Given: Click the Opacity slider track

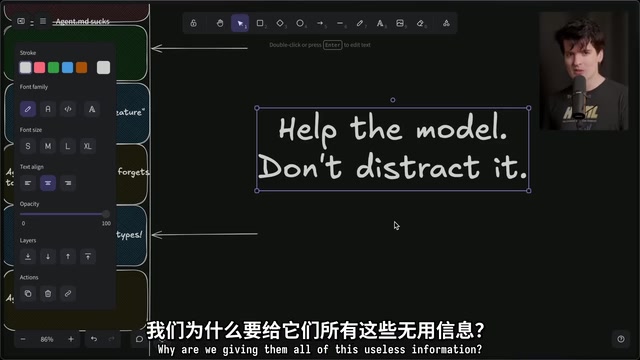Looking at the screenshot, I should (65, 214).
